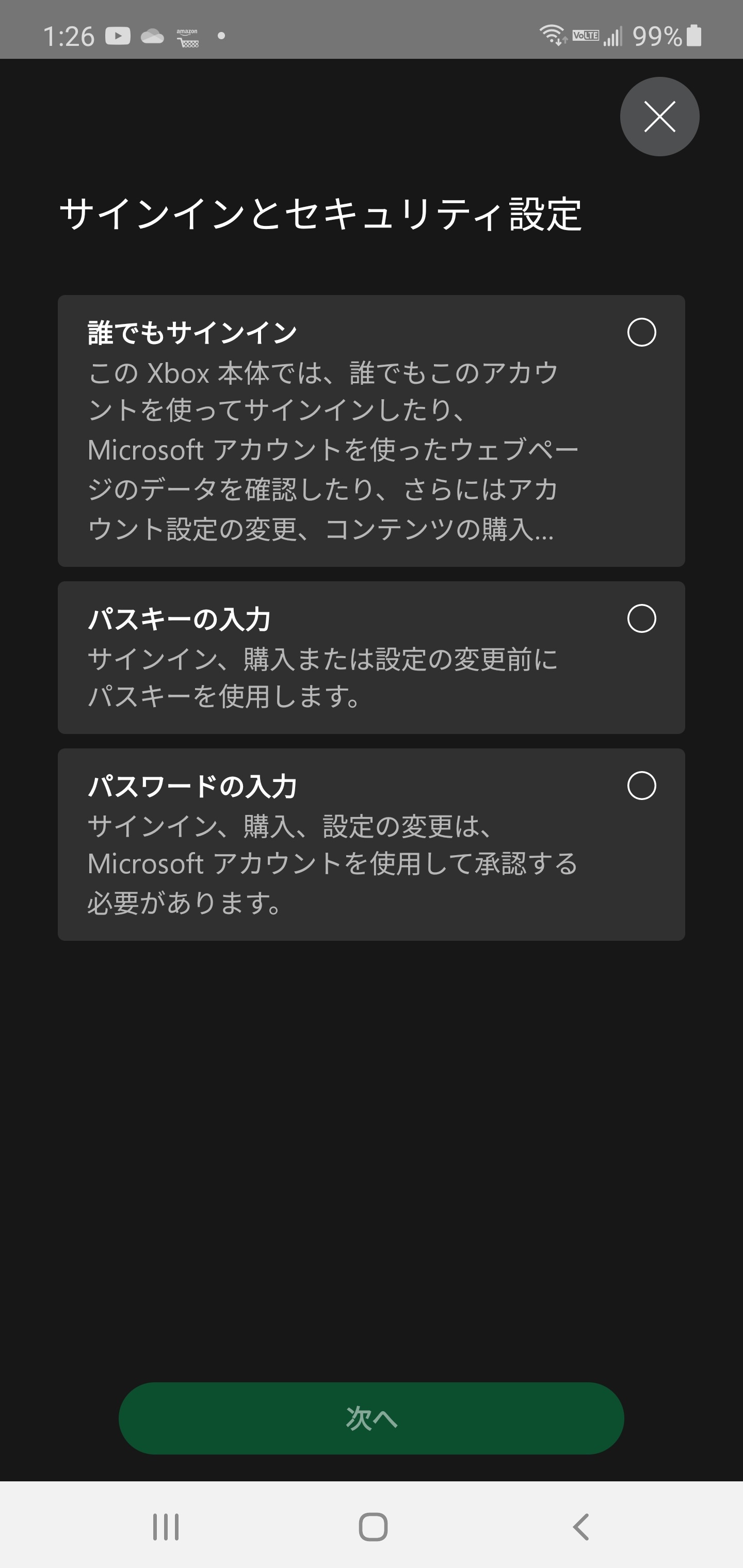Tap the password description mentioning Microsoft アカウントを使用して承認
743x1568 pixels.
332,864
